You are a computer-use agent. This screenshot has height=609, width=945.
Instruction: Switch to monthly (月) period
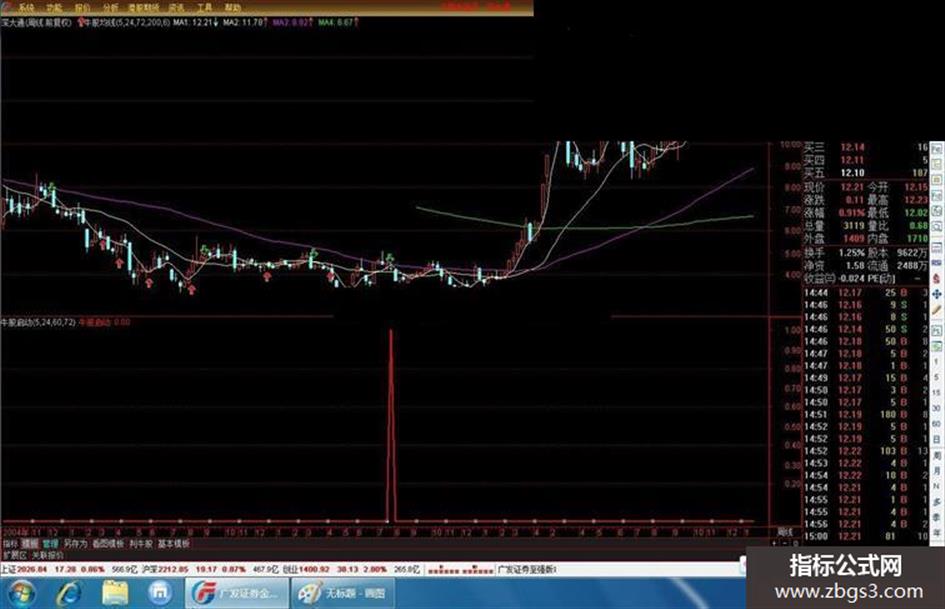click(x=937, y=470)
